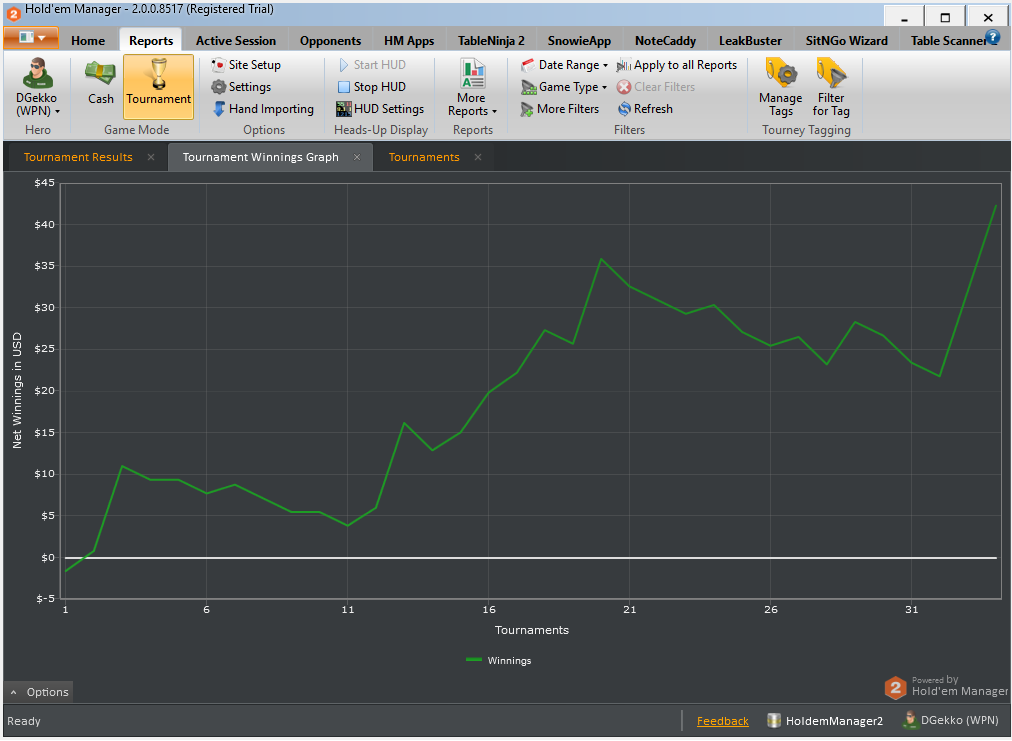Click the graph peak near tournament 20
Viewport: 1012px width, 741px height.
pyautogui.click(x=602, y=259)
